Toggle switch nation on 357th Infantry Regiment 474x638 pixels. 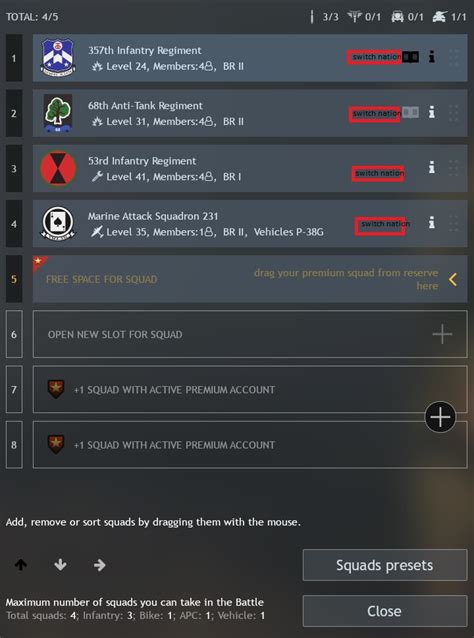(x=374, y=57)
